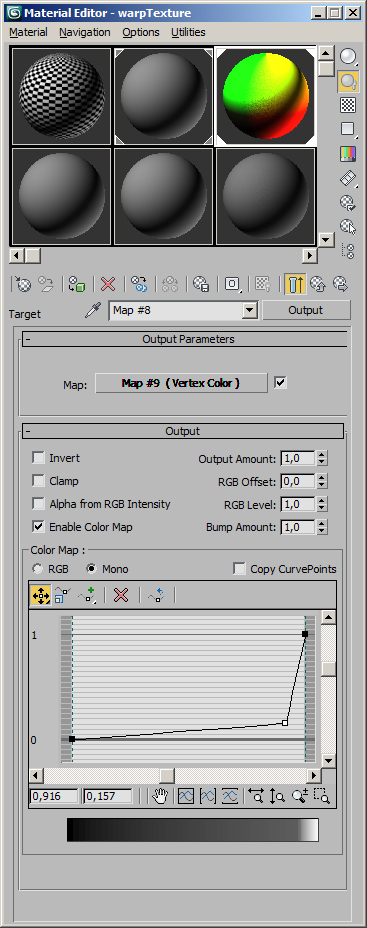Click the Delete Point red X in curve toolbar
This screenshot has height=928, width=367.
[x=121, y=595]
